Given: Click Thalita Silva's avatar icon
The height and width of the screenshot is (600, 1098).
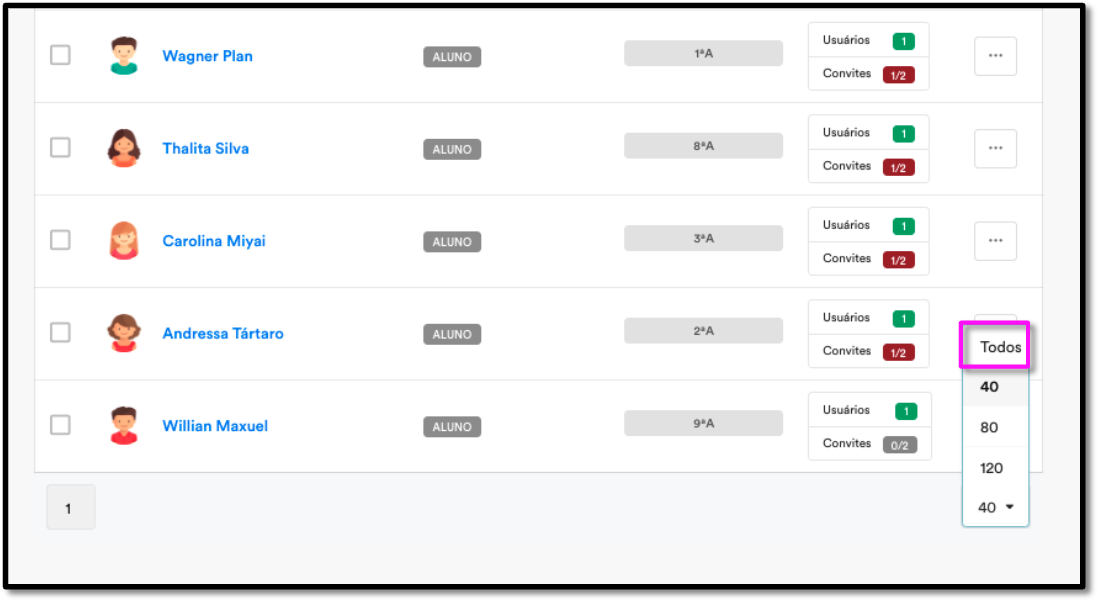Looking at the screenshot, I should [124, 148].
